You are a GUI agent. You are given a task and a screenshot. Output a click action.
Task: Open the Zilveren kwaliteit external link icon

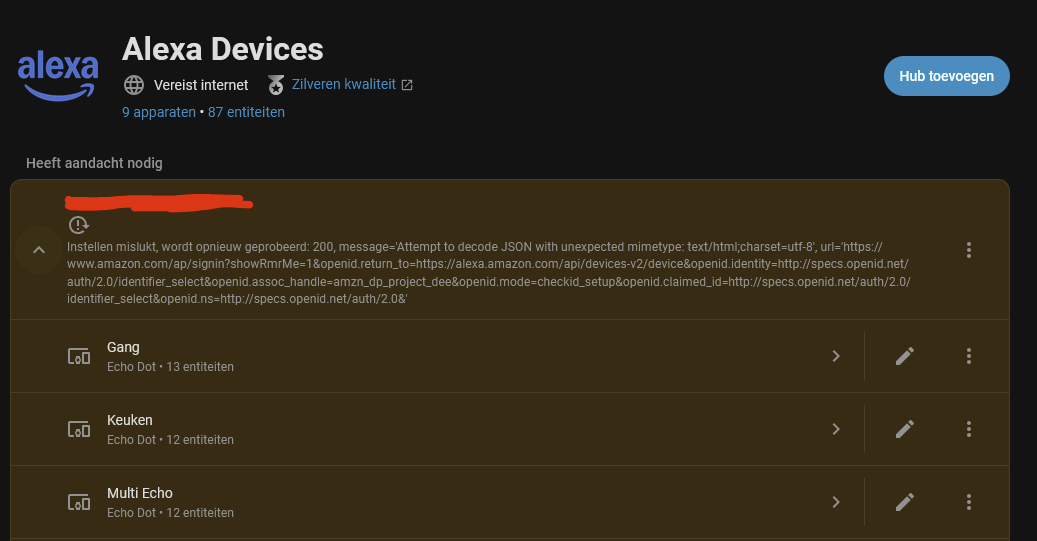point(407,85)
